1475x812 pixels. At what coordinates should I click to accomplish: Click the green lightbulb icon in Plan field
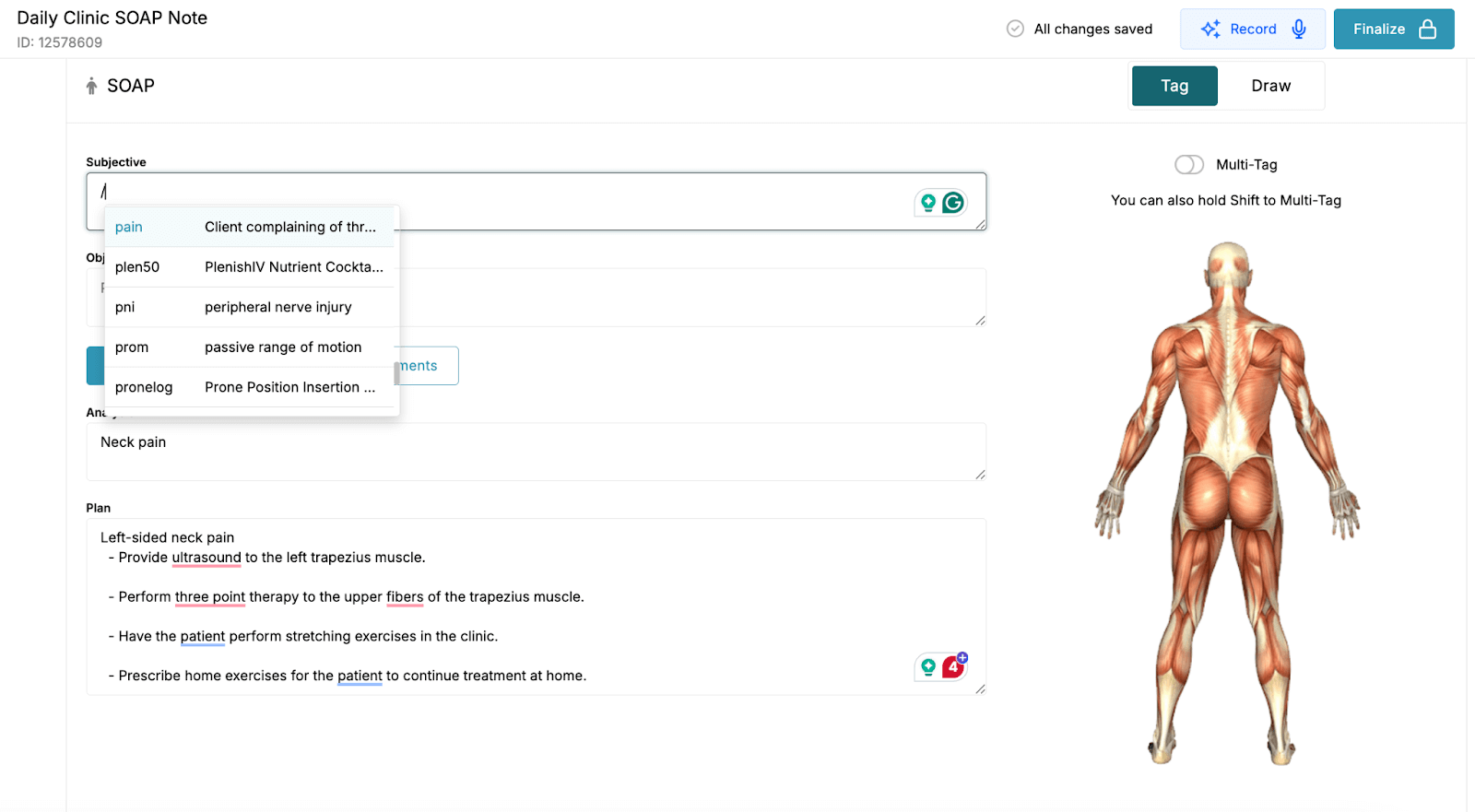[928, 666]
